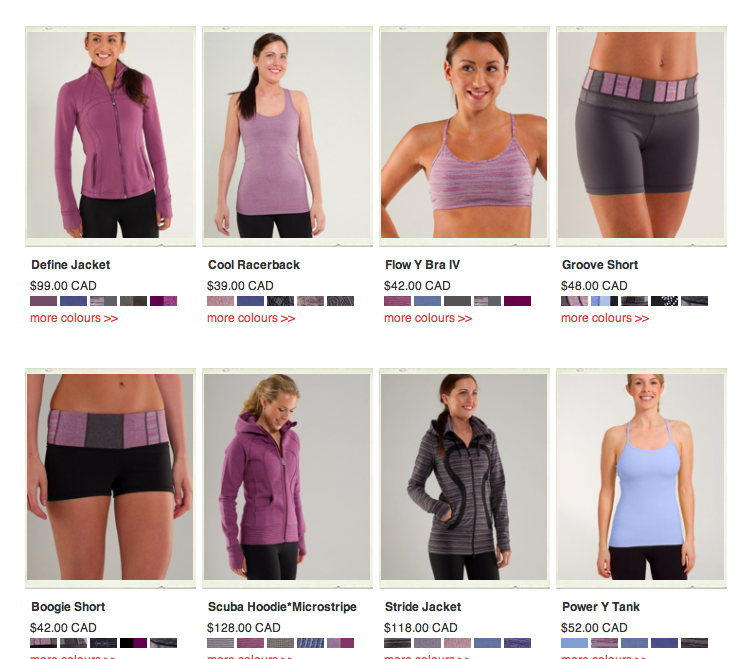The width and height of the screenshot is (741, 659).
Task: Select the dark magenta swatch under Flow Y Bra IV
Action: pos(517,301)
